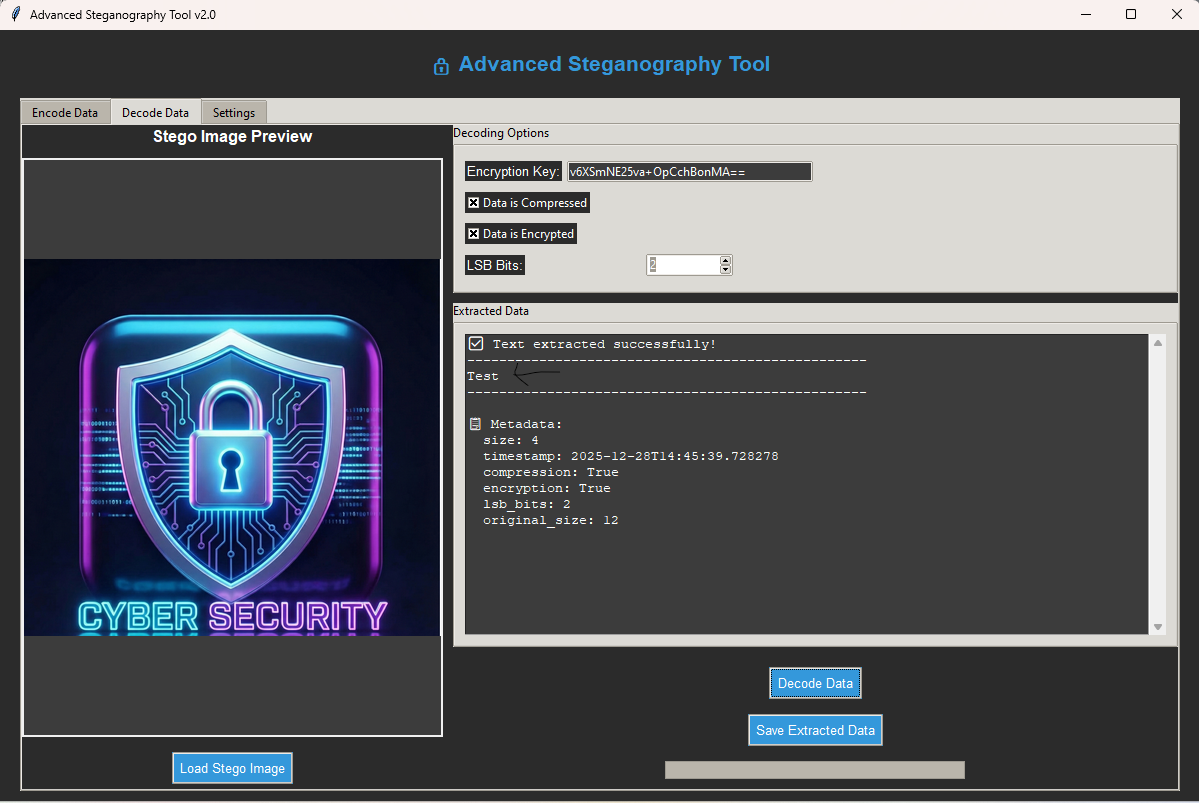This screenshot has width=1199, height=803.
Task: Click the progress bar below Save Extracted Data
Action: [814, 770]
